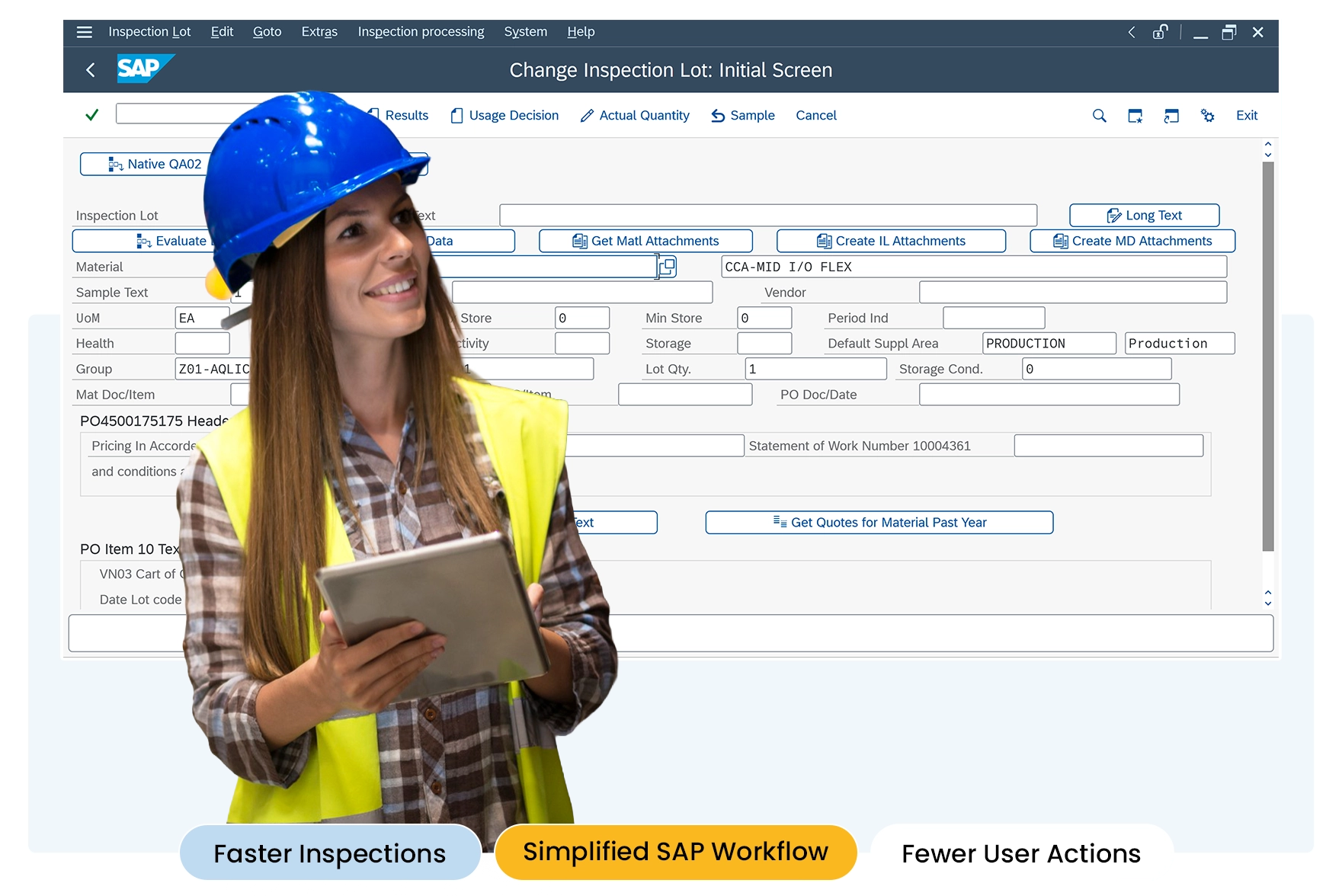Click the UoM field containing EA
This screenshot has width=1342, height=896.
click(x=201, y=318)
